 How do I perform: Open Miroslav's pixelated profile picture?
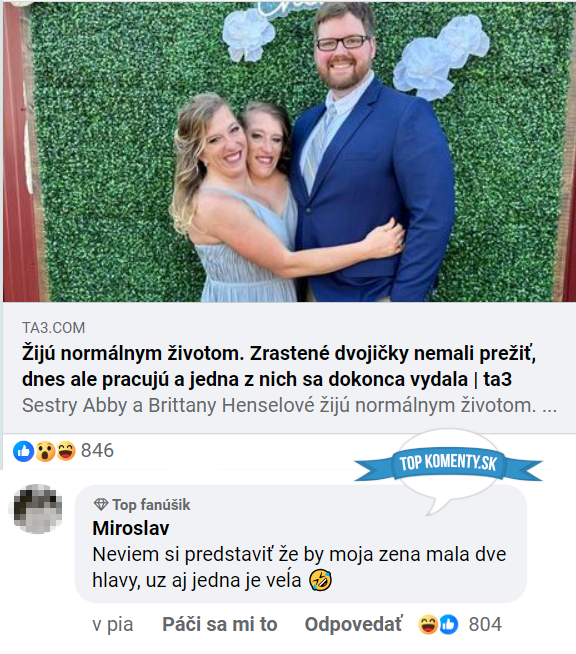pos(38,509)
